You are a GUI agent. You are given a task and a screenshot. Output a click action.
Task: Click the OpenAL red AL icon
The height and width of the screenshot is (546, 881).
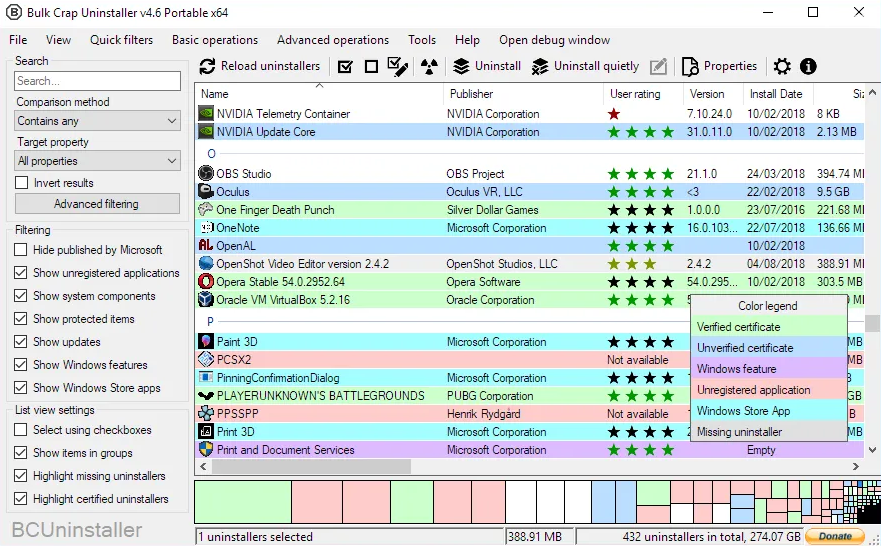point(206,245)
